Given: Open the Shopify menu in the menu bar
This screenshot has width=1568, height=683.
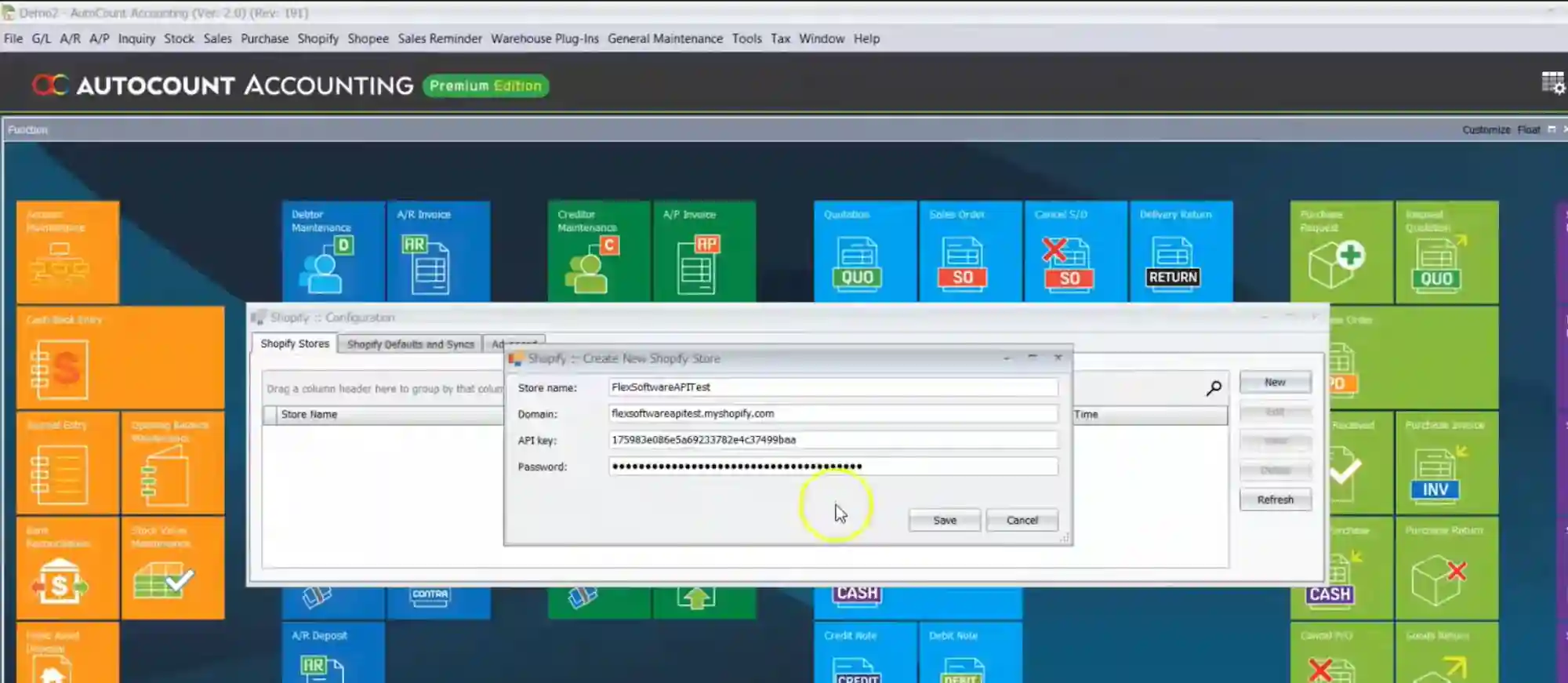Looking at the screenshot, I should pos(318,38).
